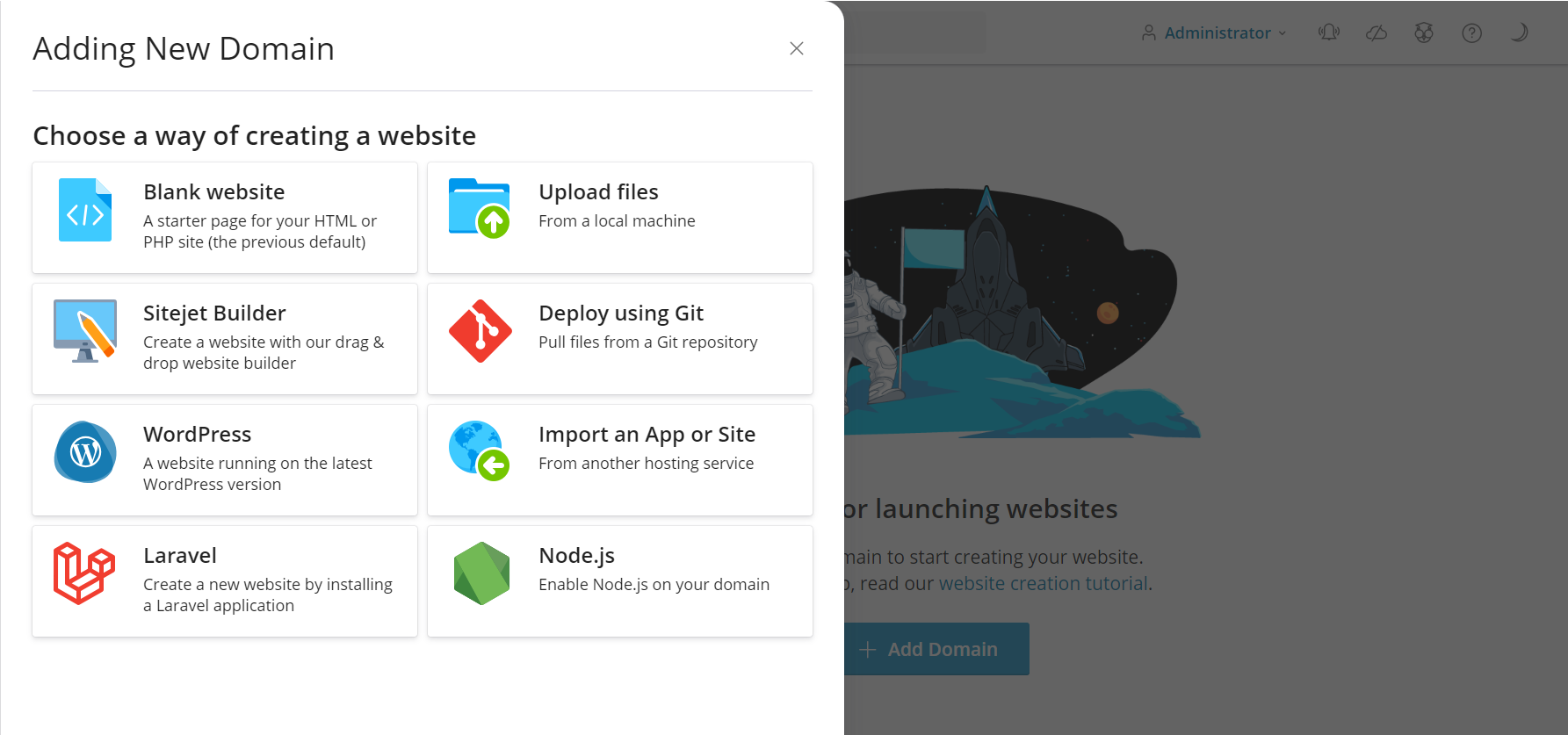The height and width of the screenshot is (735, 1568).
Task: Click 'Create a website with our drag &' text
Action: 264,342
